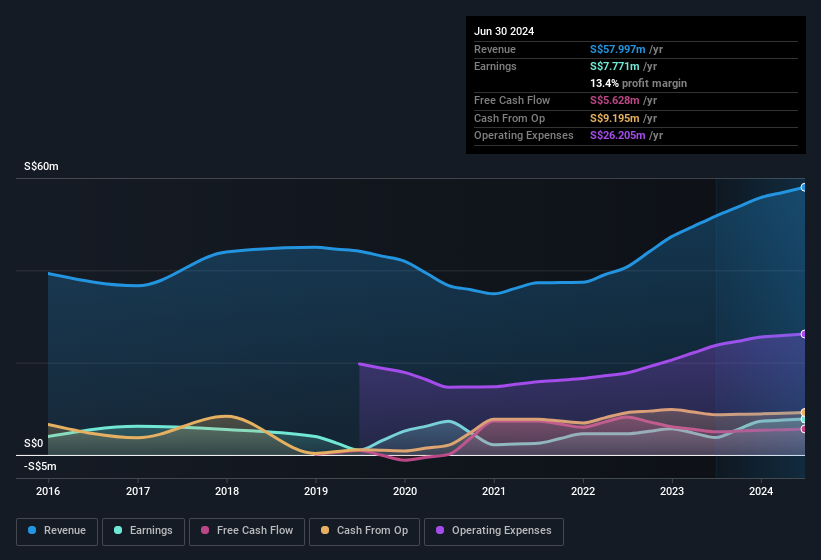
Task: Click the Revenue label in the tooltip
Action: pyautogui.click(x=495, y=49)
